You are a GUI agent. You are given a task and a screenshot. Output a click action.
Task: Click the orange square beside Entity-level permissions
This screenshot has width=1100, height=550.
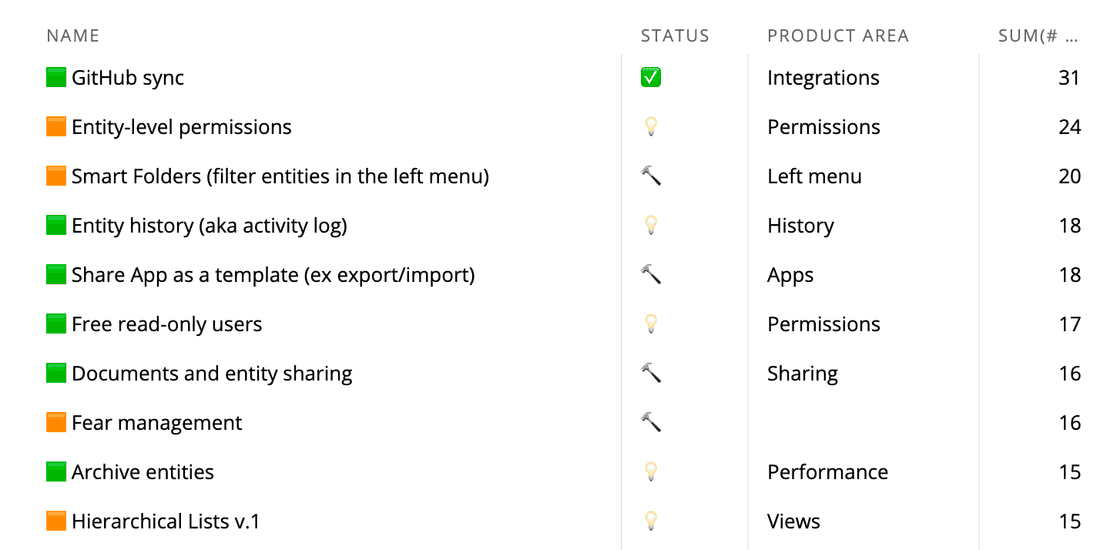[x=57, y=127]
